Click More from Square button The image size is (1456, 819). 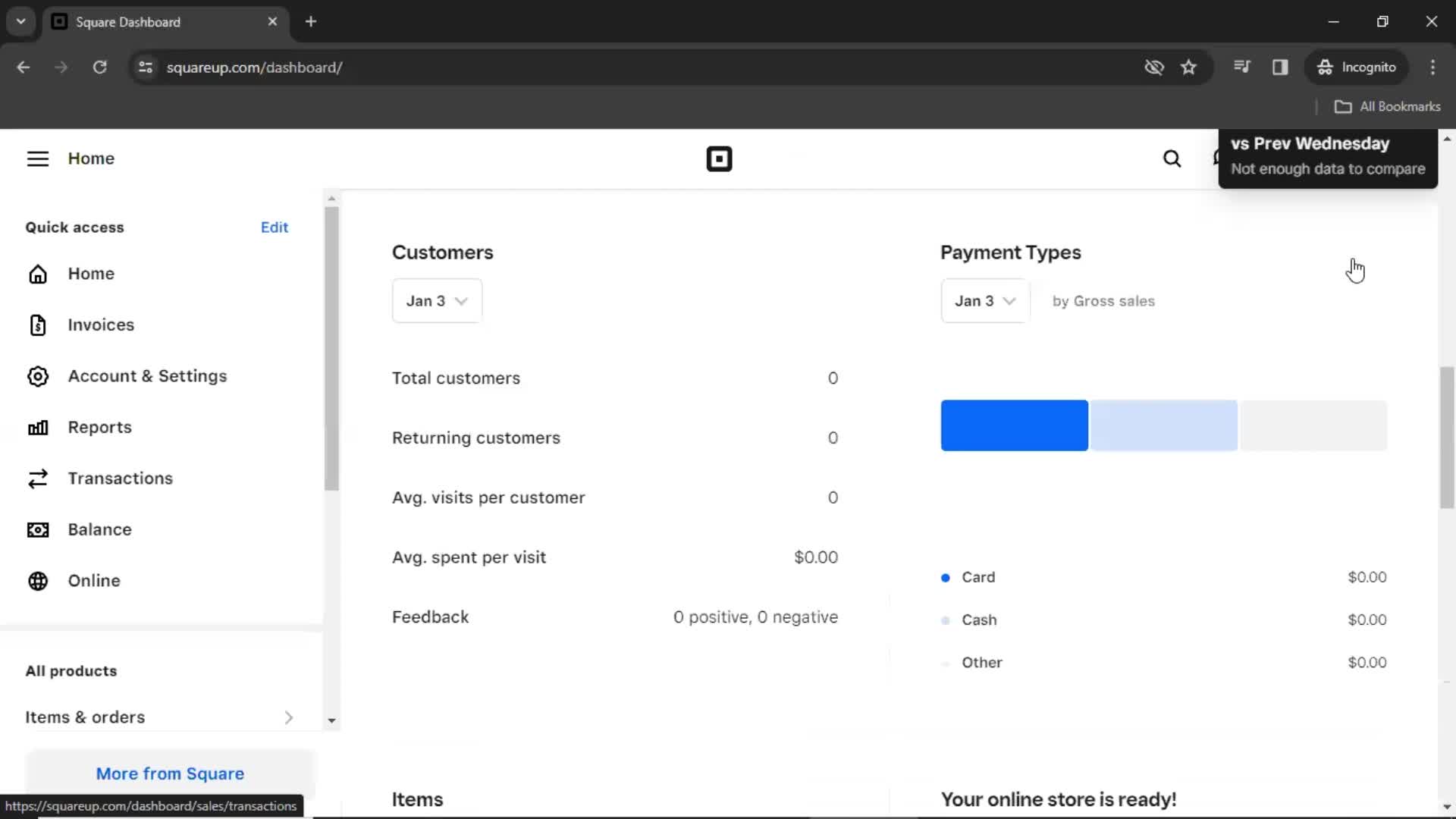170,773
